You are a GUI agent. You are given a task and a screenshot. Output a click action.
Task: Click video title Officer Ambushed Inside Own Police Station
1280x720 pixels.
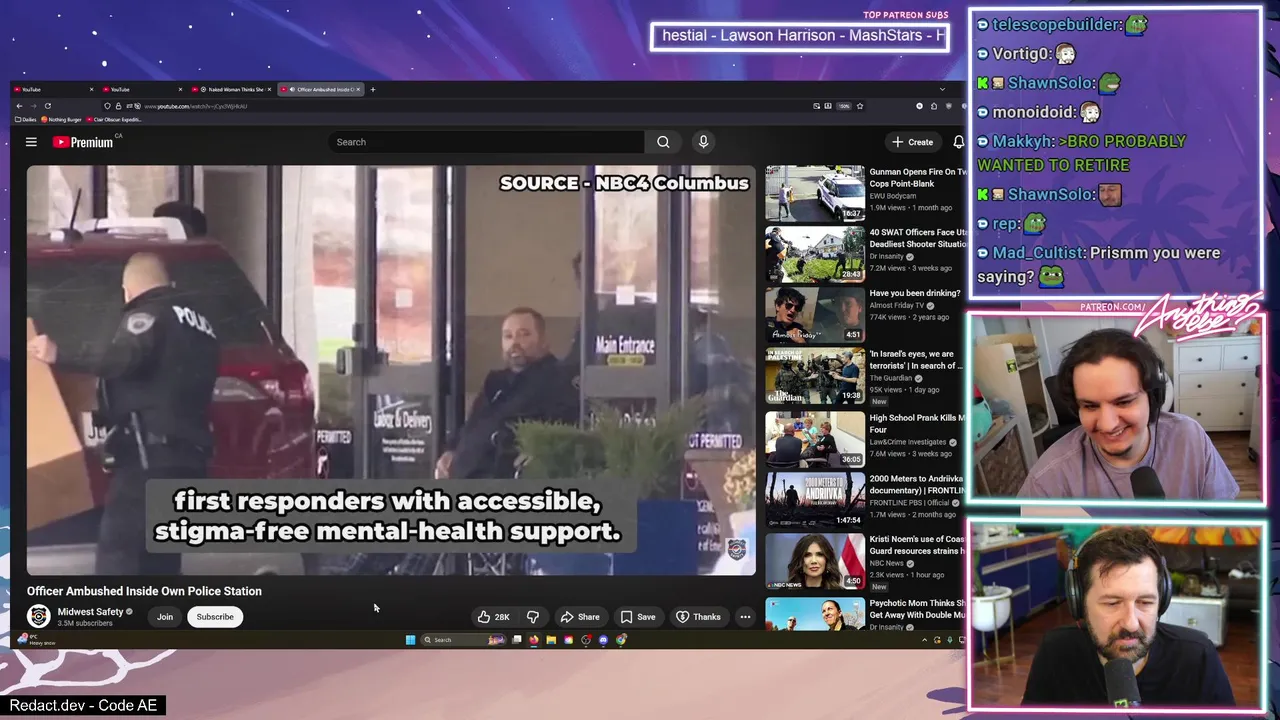144,591
